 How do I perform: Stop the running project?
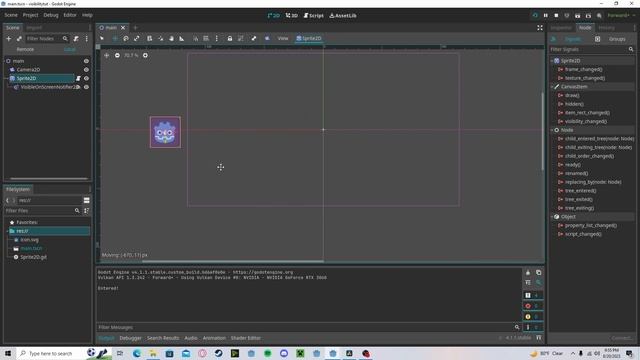coord(556,16)
